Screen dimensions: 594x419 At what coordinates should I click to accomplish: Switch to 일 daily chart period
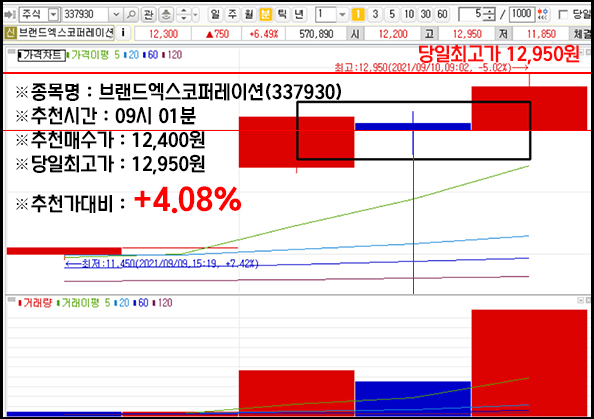click(x=215, y=15)
